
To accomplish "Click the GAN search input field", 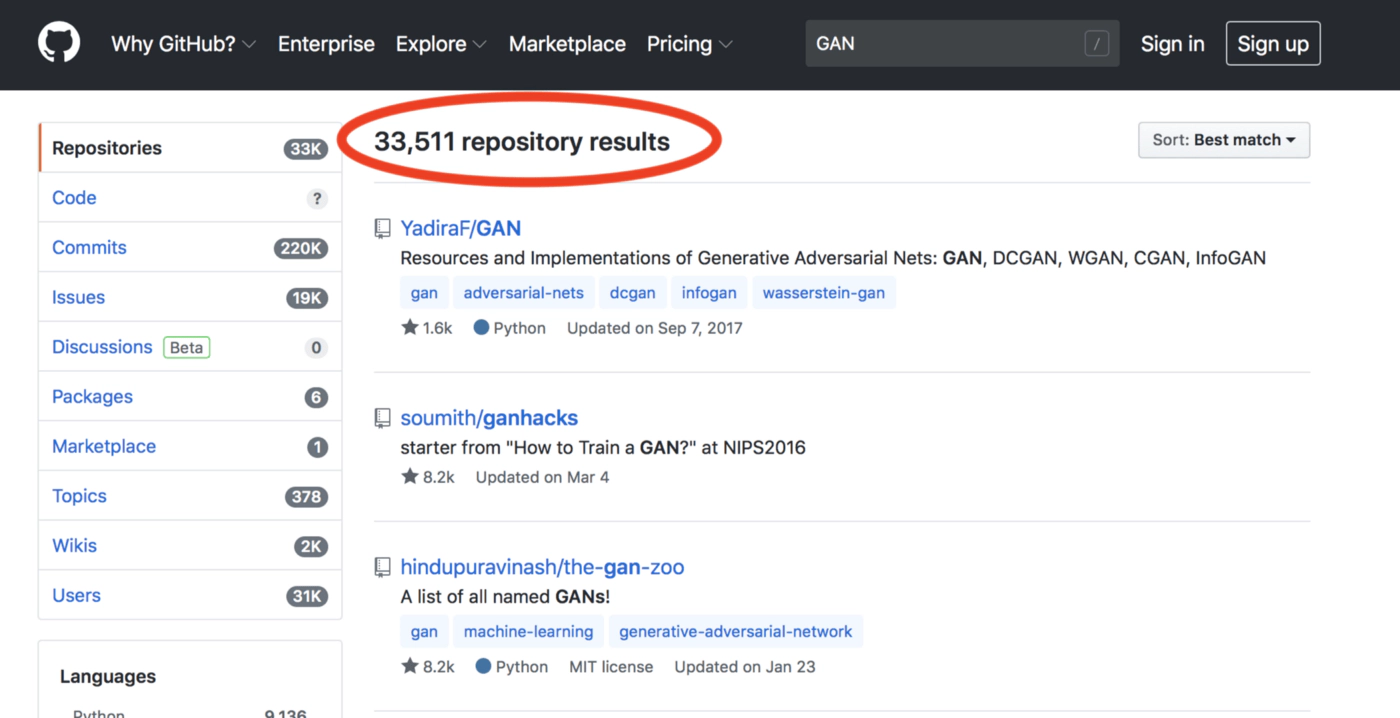I will [x=940, y=44].
